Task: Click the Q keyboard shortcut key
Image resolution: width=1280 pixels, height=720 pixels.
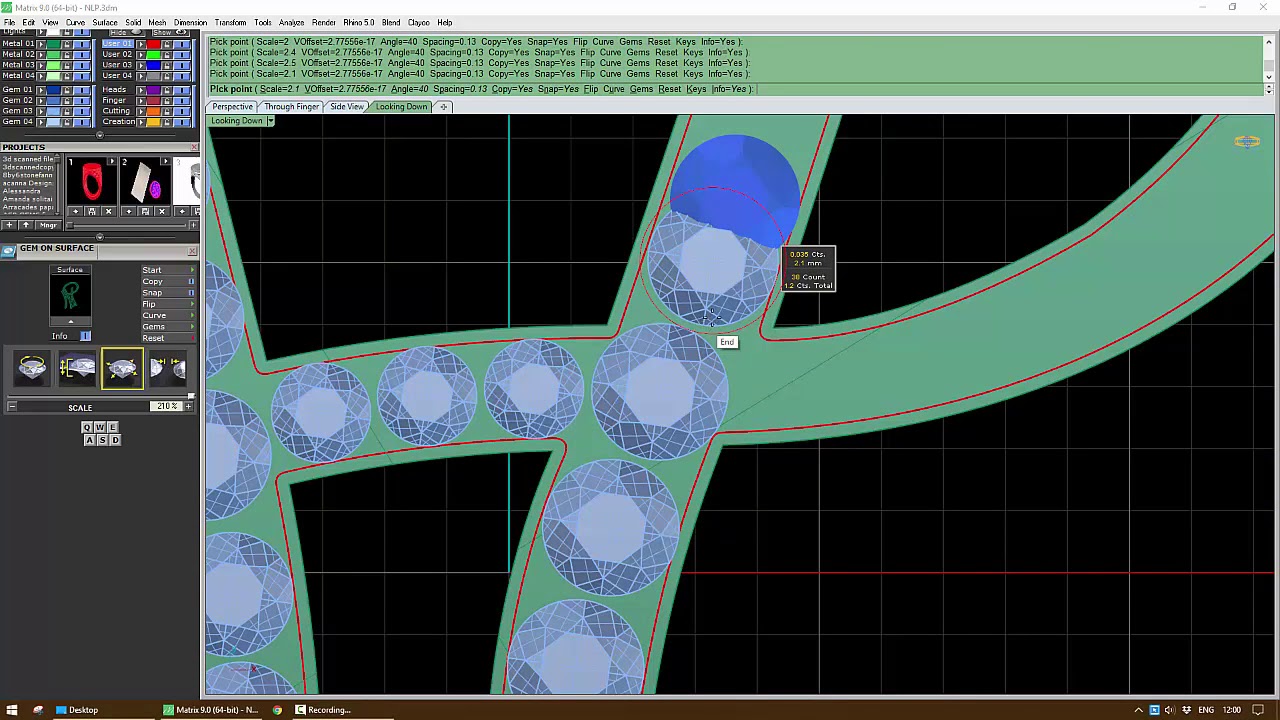Action: click(x=87, y=427)
